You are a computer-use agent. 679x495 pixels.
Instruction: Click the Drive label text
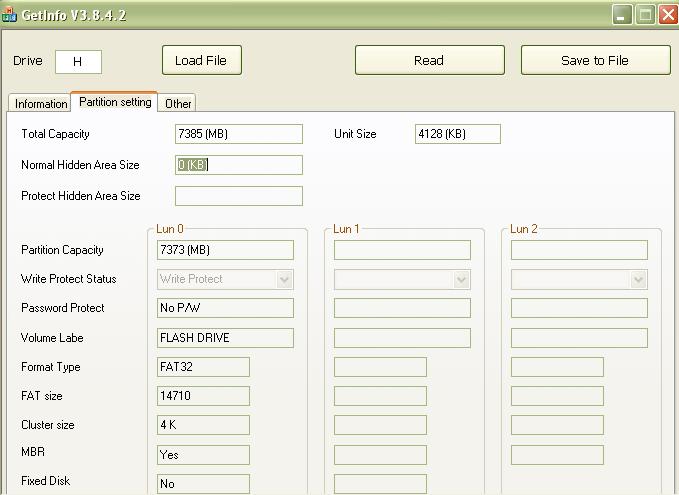pyautogui.click(x=28, y=61)
